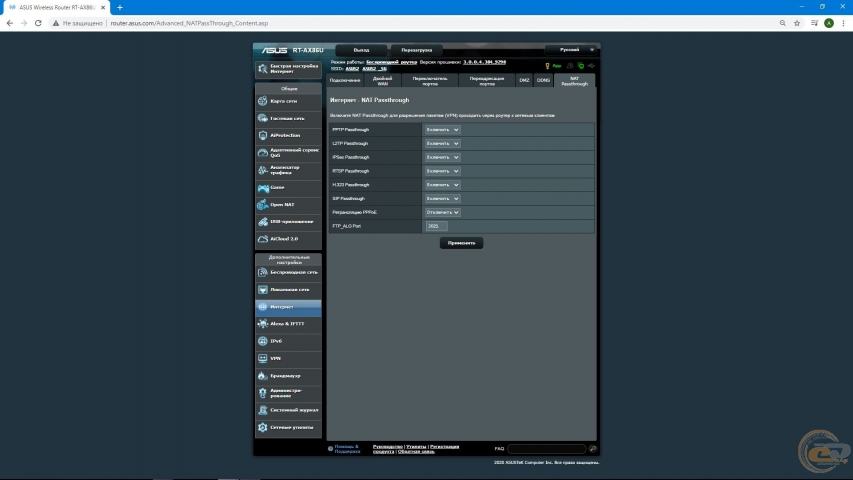This screenshot has width=853, height=480.
Task: Reload the browser page
Action: (38, 23)
